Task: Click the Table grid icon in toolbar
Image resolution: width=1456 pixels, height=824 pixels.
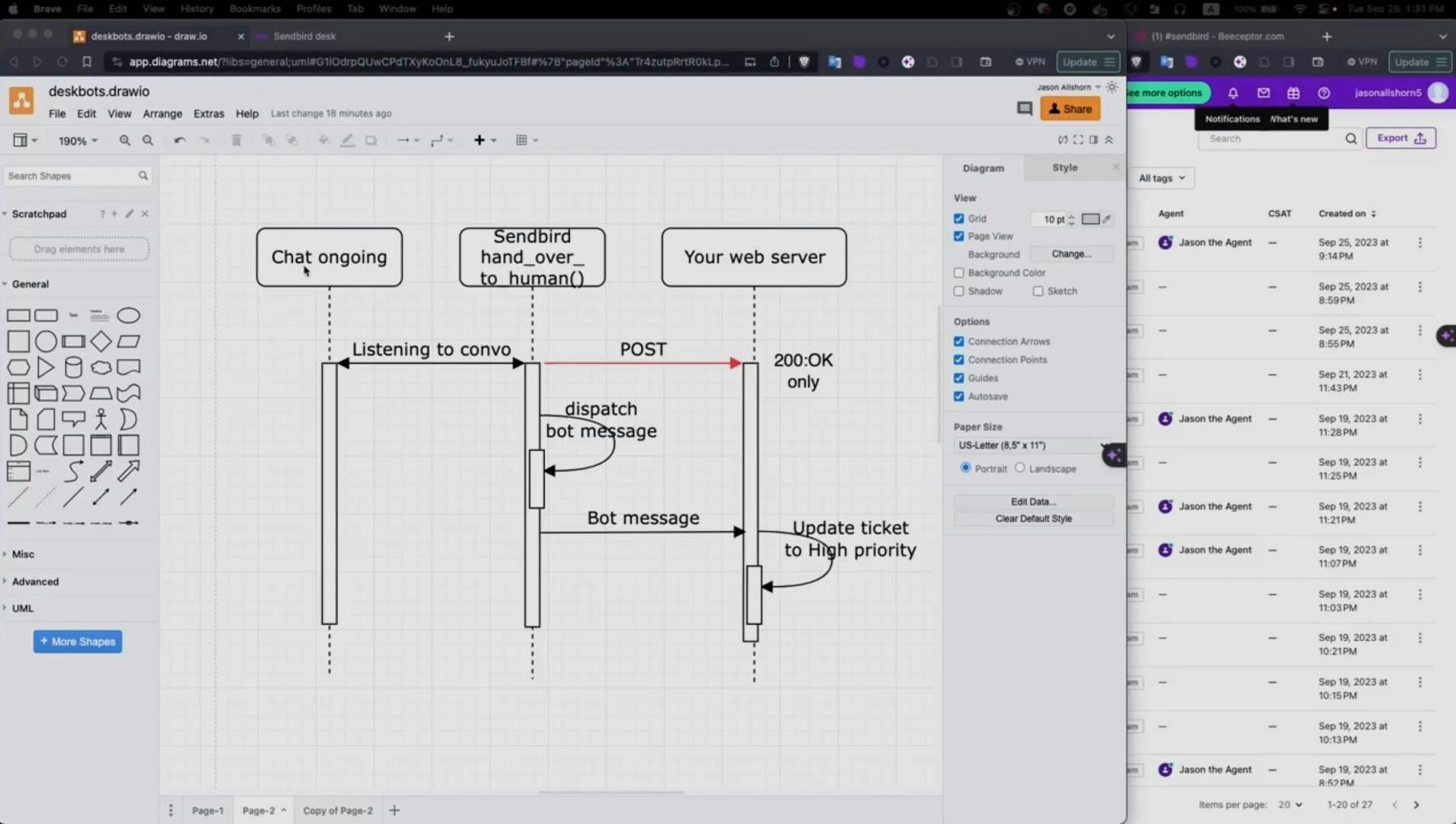Action: coord(521,140)
